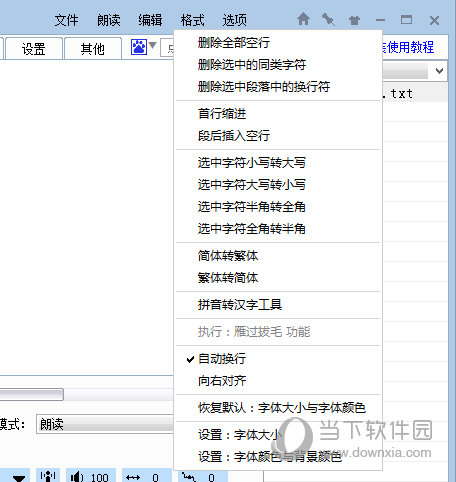
Task: Click the broadcast voice icon
Action: pos(48,476)
